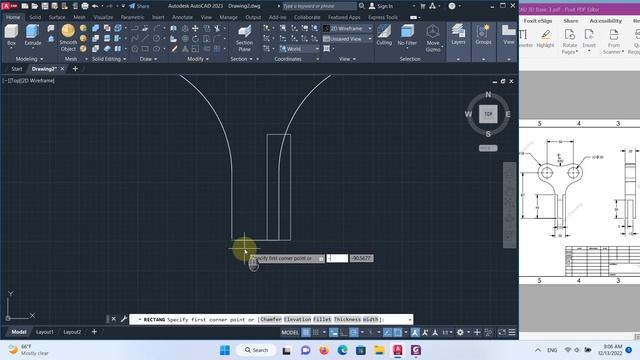Select the Box solid tool
Viewport: 640px width, 360px height.
pos(11,35)
